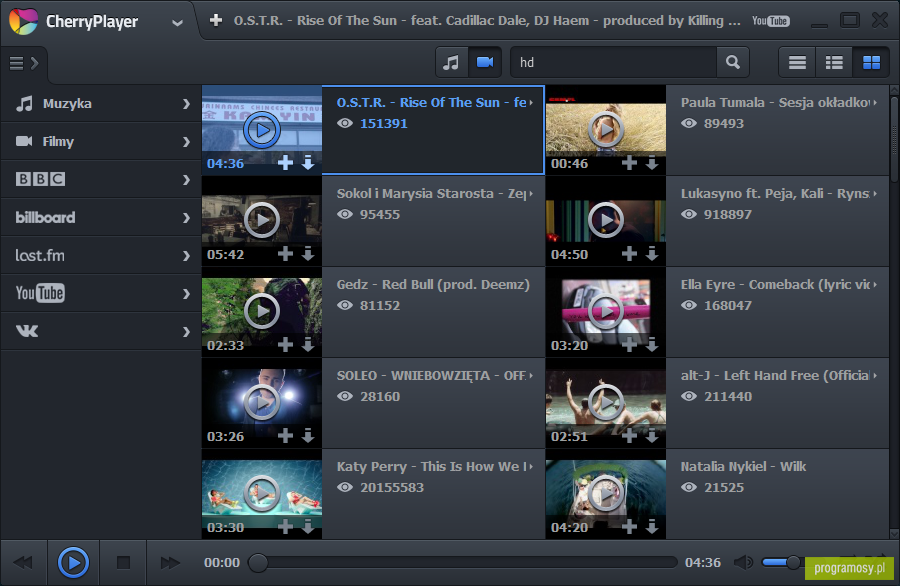Open the Filmy sidebar section

(101, 141)
